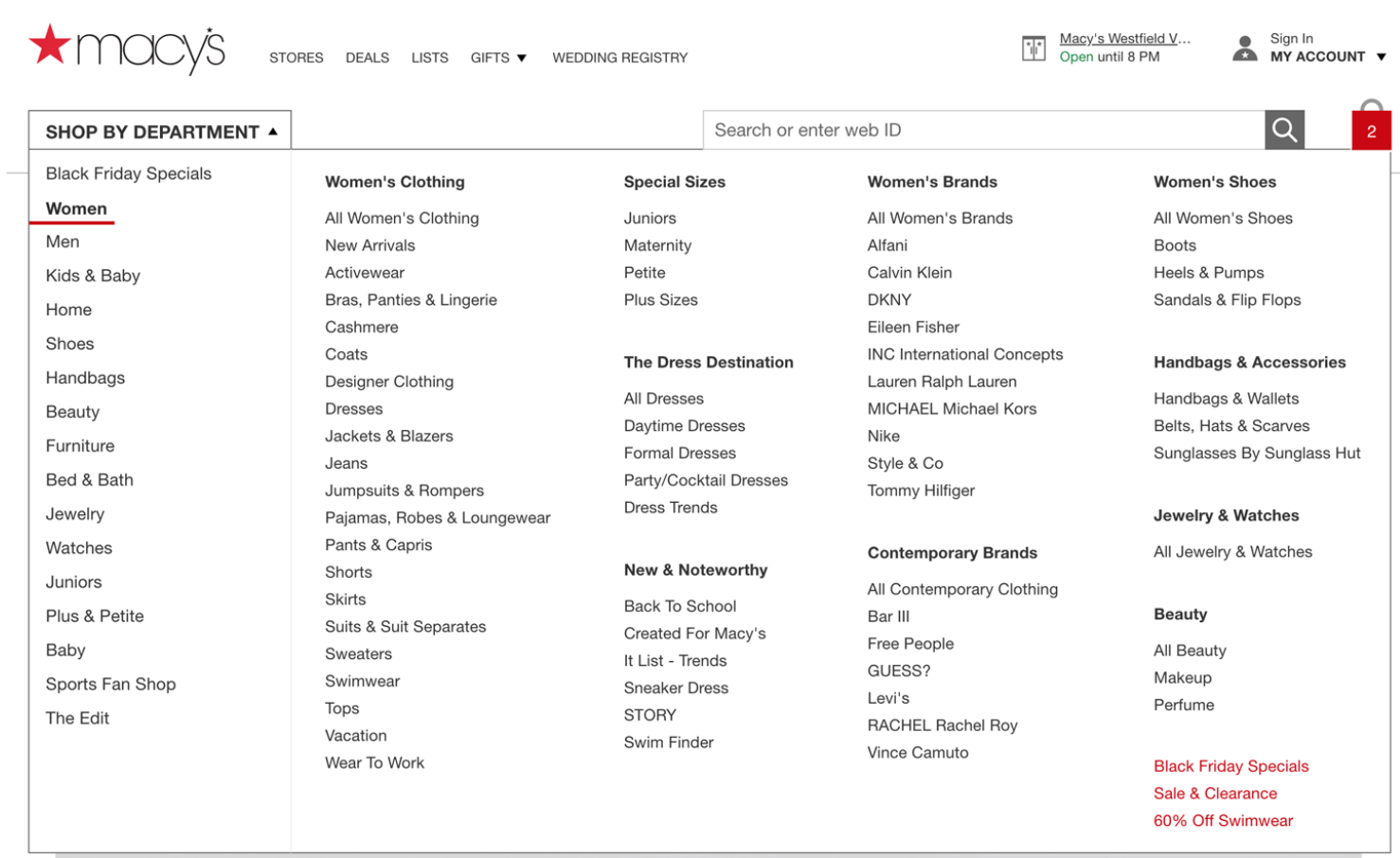Select the Sports Fan Shop department

pyautogui.click(x=111, y=685)
